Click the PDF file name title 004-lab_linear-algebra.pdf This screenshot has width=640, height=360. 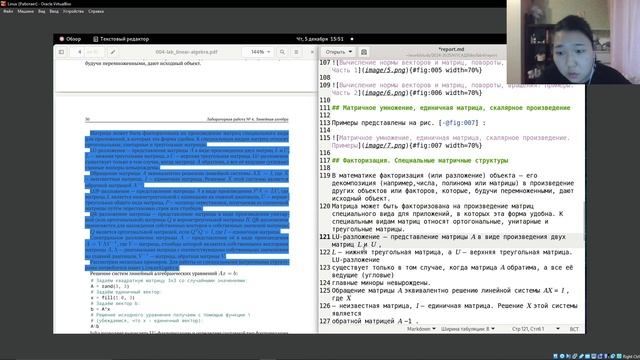(187, 52)
